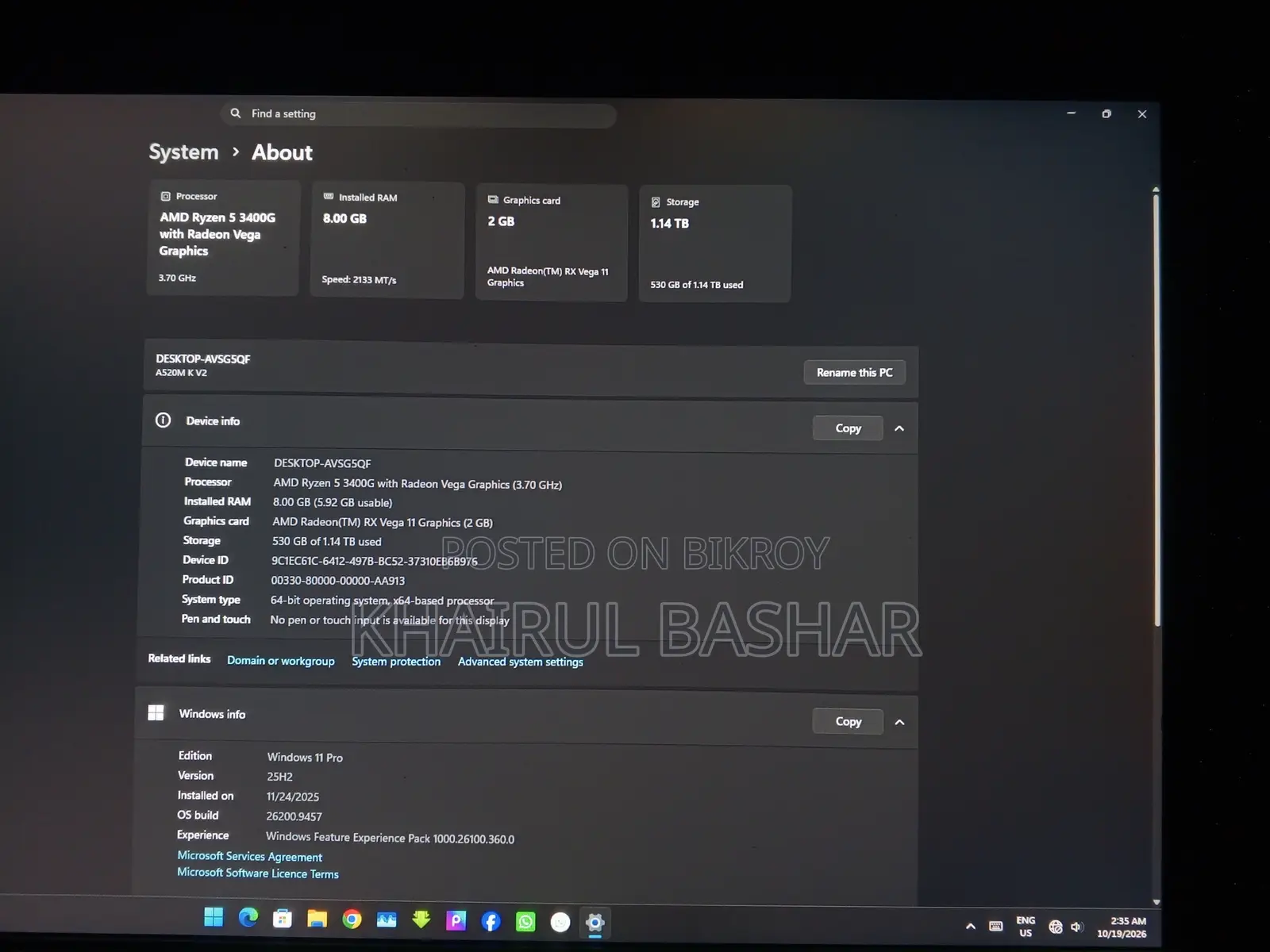Open the Domain or workgroup link

coord(281,661)
